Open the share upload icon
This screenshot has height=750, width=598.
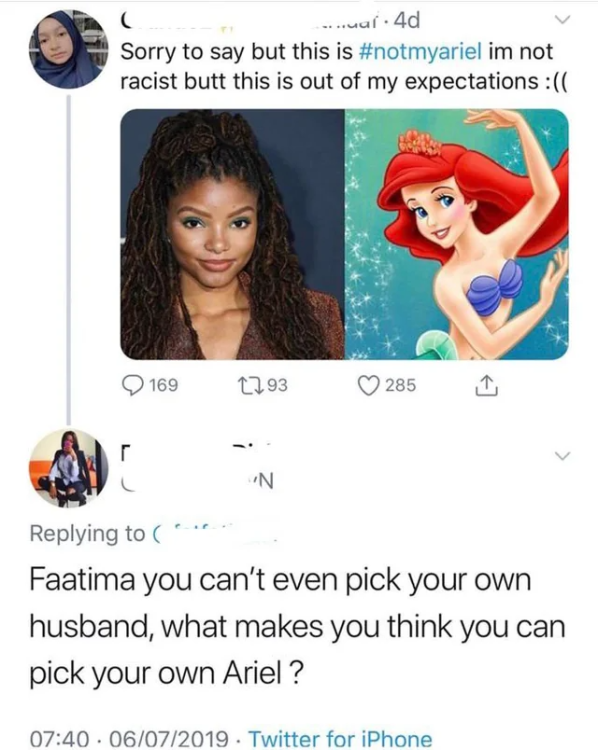click(x=486, y=386)
